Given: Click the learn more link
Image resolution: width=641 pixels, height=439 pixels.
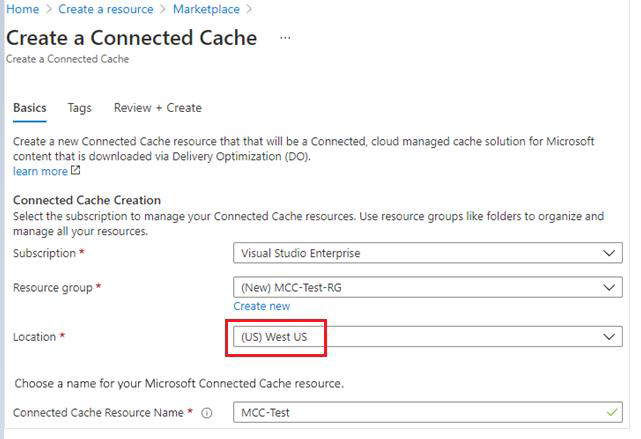Looking at the screenshot, I should 40,171.
